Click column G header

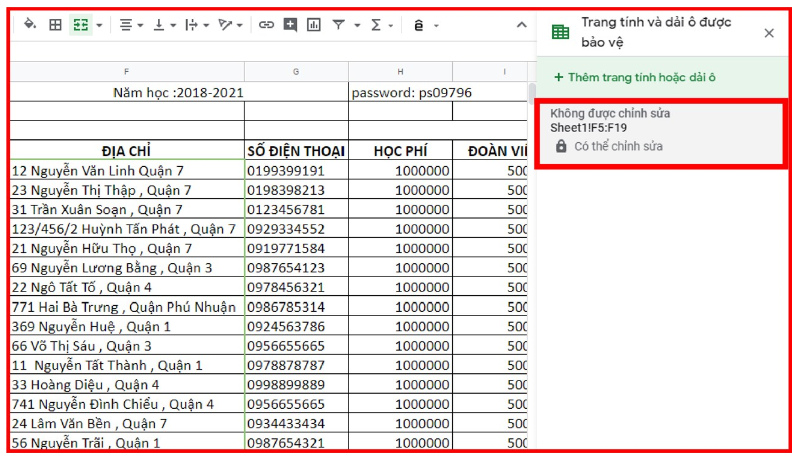click(296, 71)
